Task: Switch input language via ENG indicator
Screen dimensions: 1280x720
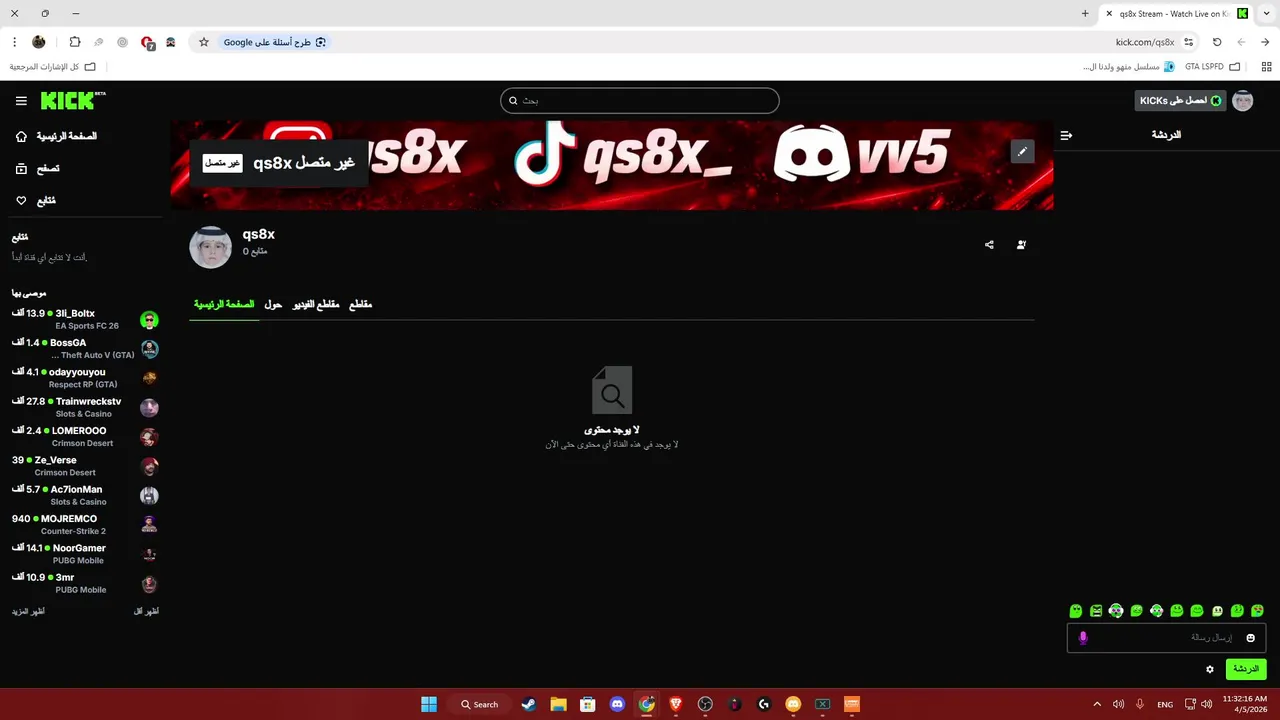Action: [x=1165, y=704]
